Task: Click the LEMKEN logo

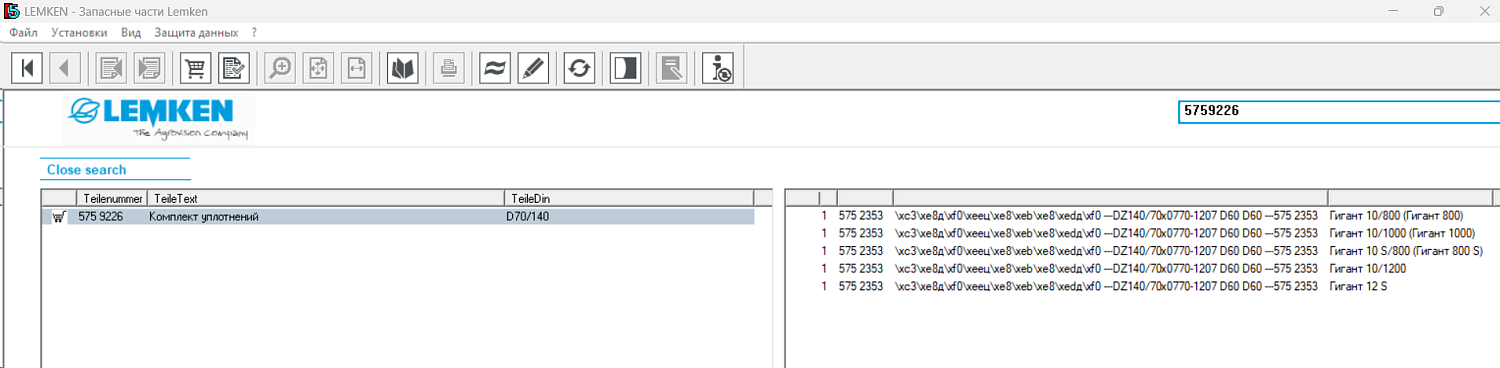Action: [x=158, y=118]
